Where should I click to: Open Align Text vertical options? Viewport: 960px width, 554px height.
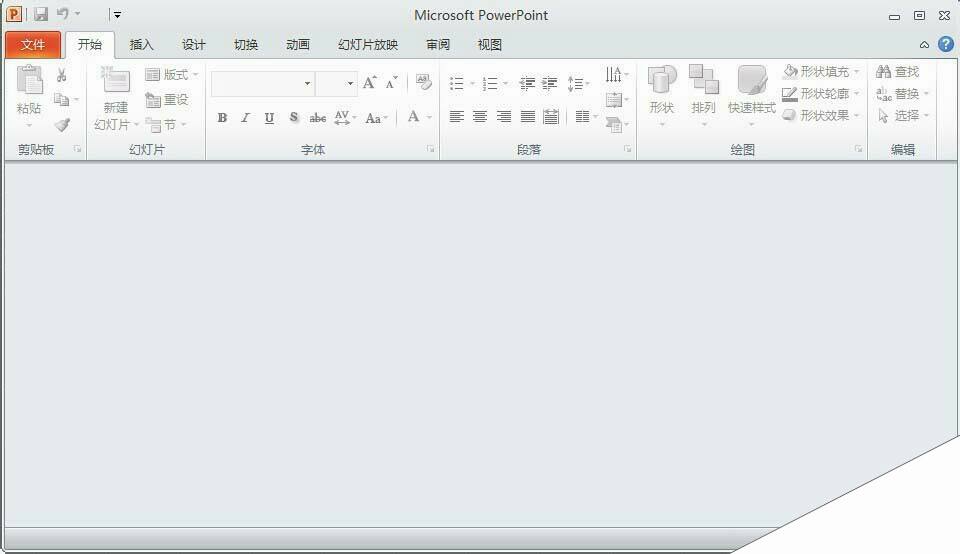tap(617, 100)
